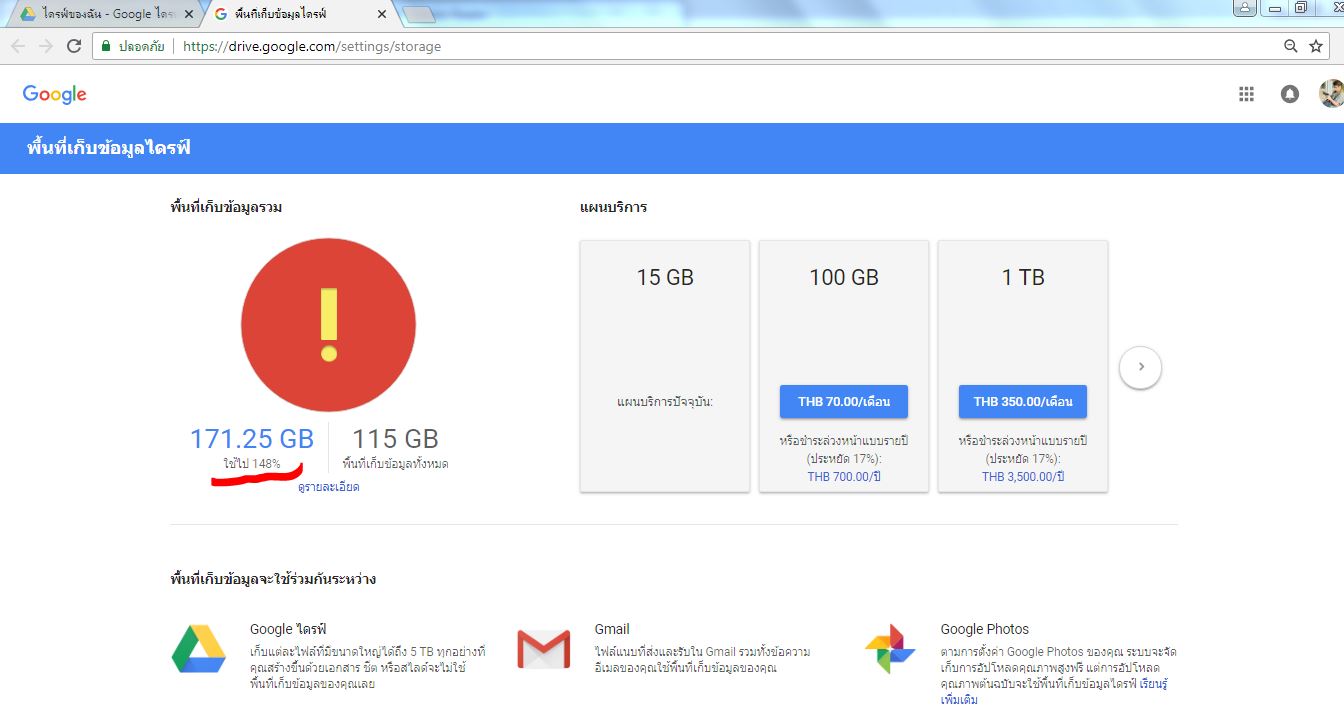Click the Gmail envelope icon

coord(544,648)
